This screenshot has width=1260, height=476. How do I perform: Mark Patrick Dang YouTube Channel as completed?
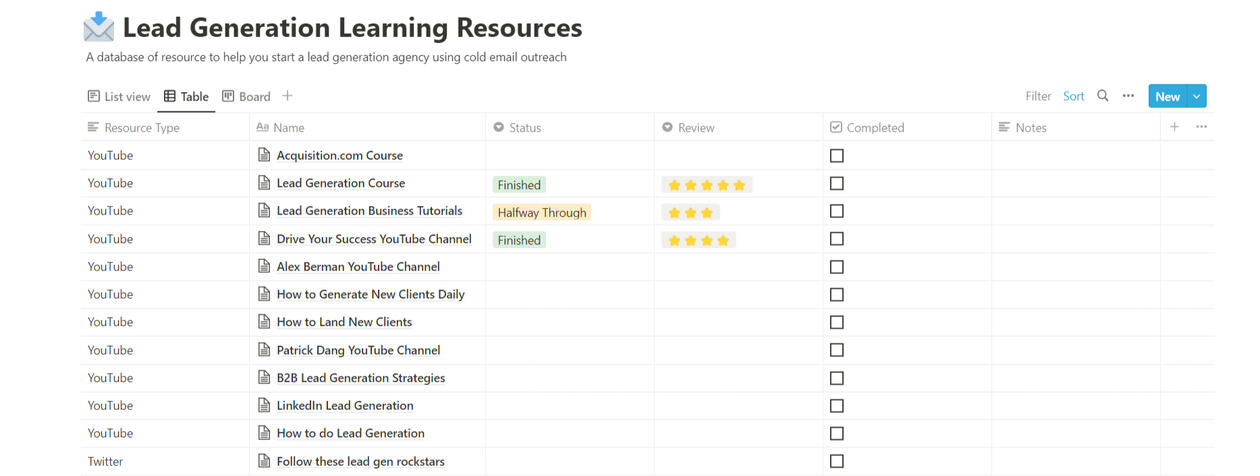[x=837, y=351]
